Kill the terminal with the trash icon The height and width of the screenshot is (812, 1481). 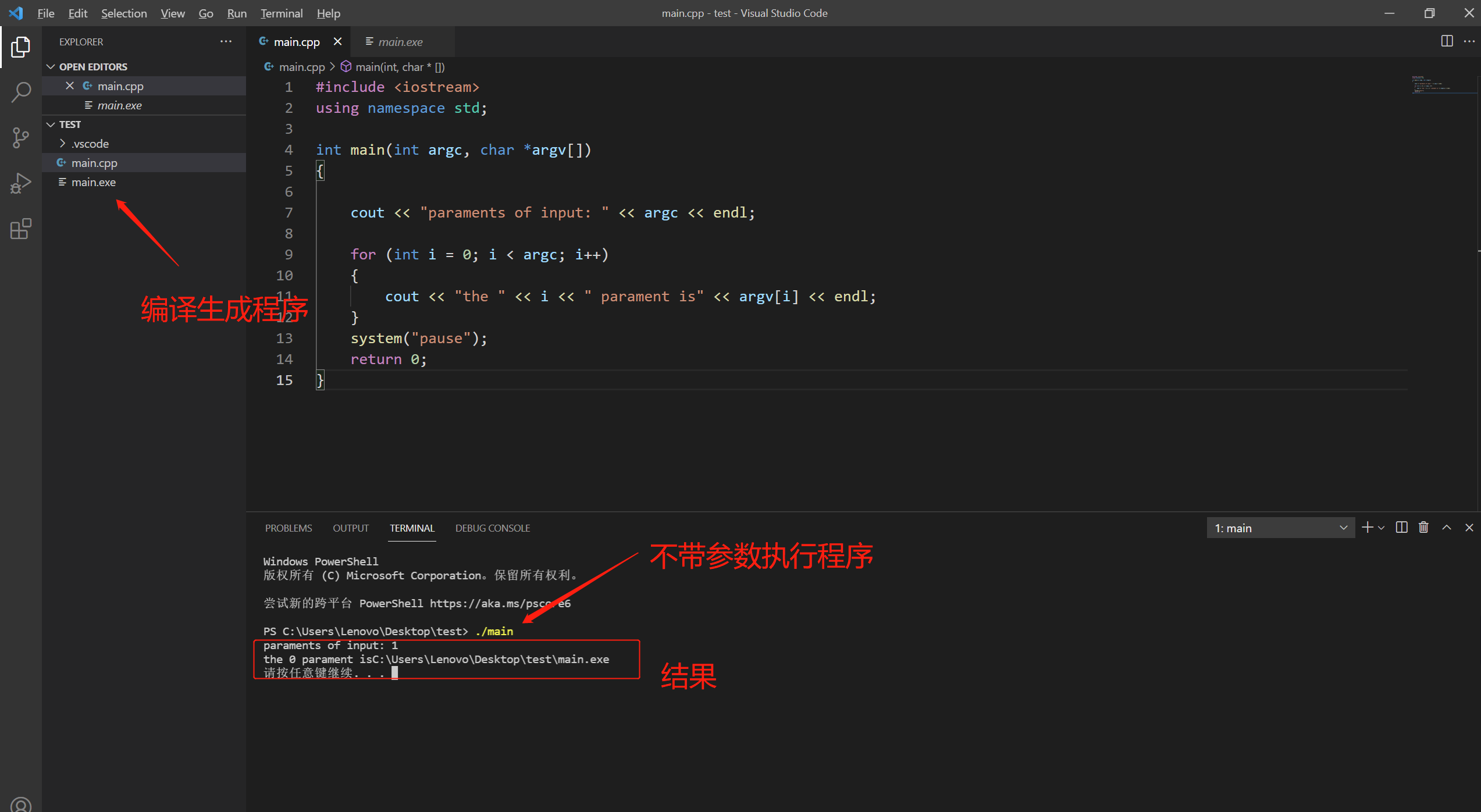[x=1423, y=528]
